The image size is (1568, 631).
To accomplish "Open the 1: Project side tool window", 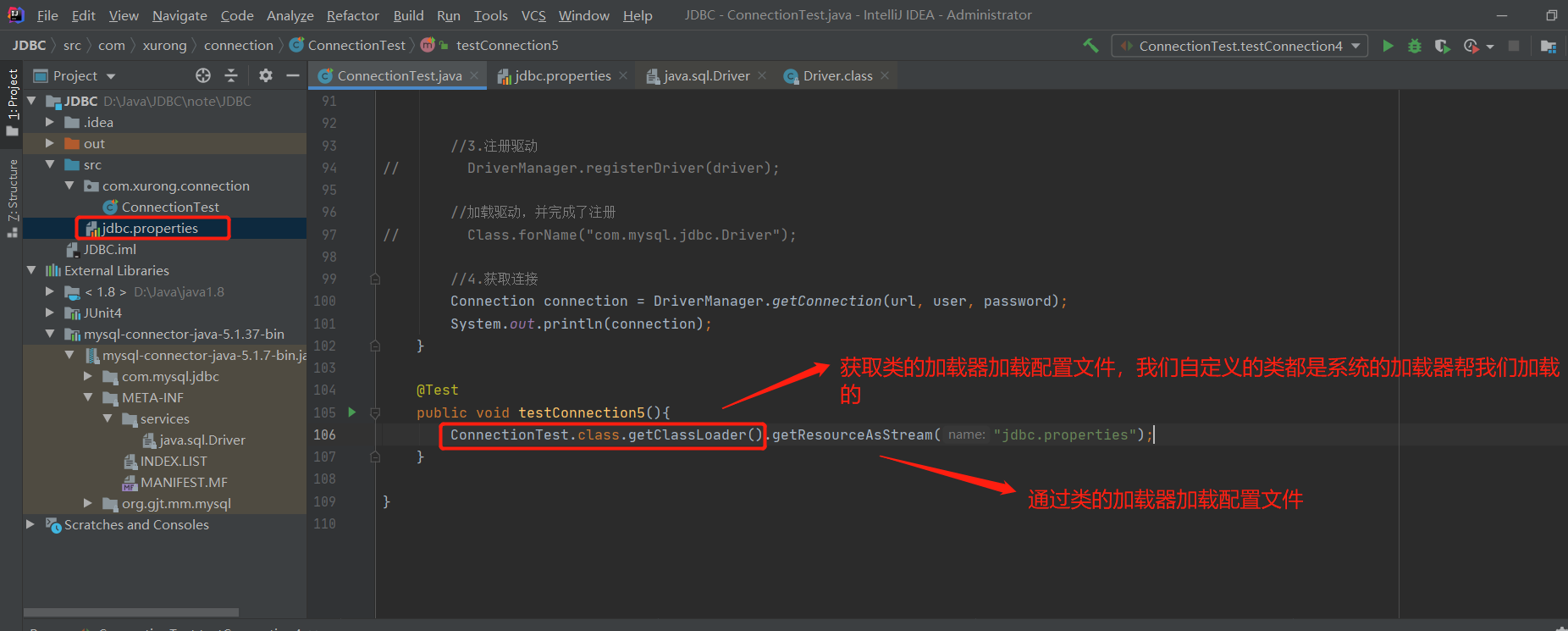I will (x=12, y=102).
